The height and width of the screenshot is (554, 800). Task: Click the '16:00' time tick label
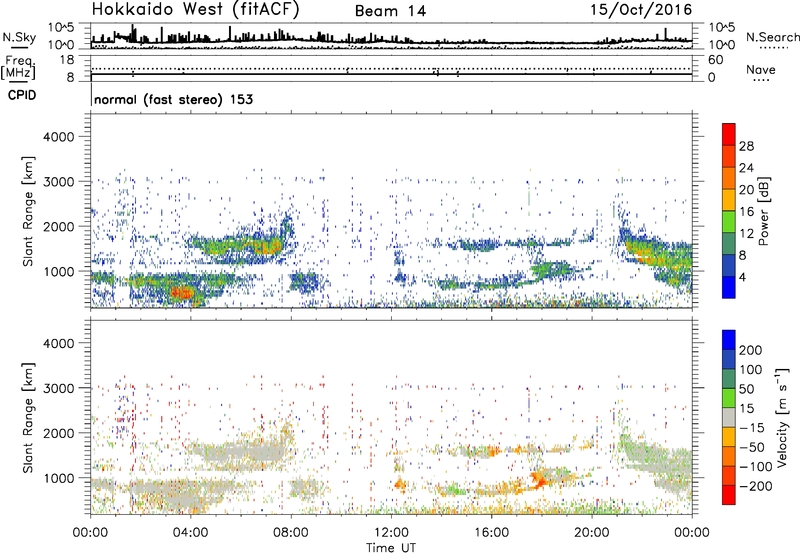491,533
